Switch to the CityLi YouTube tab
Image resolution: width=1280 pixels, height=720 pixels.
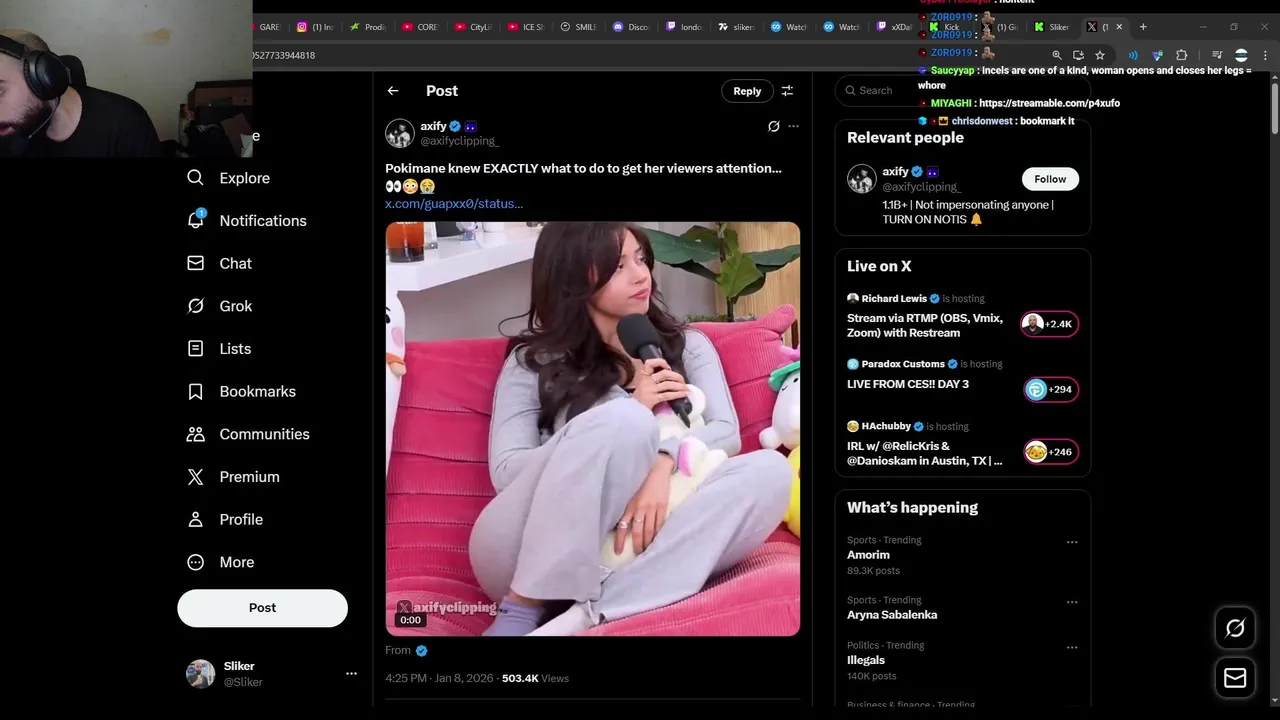473,27
